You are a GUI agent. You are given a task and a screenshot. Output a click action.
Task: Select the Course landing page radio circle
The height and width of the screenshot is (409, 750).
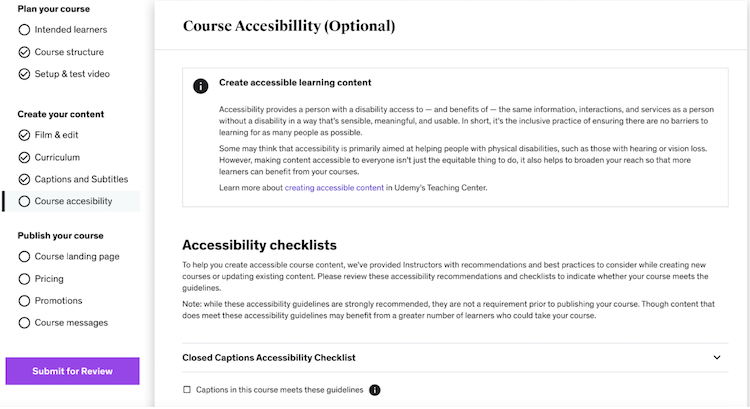click(24, 257)
